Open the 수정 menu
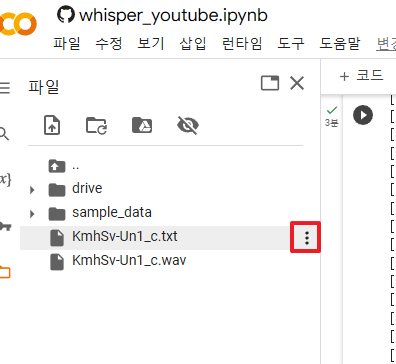The image size is (396, 364). coord(109,43)
